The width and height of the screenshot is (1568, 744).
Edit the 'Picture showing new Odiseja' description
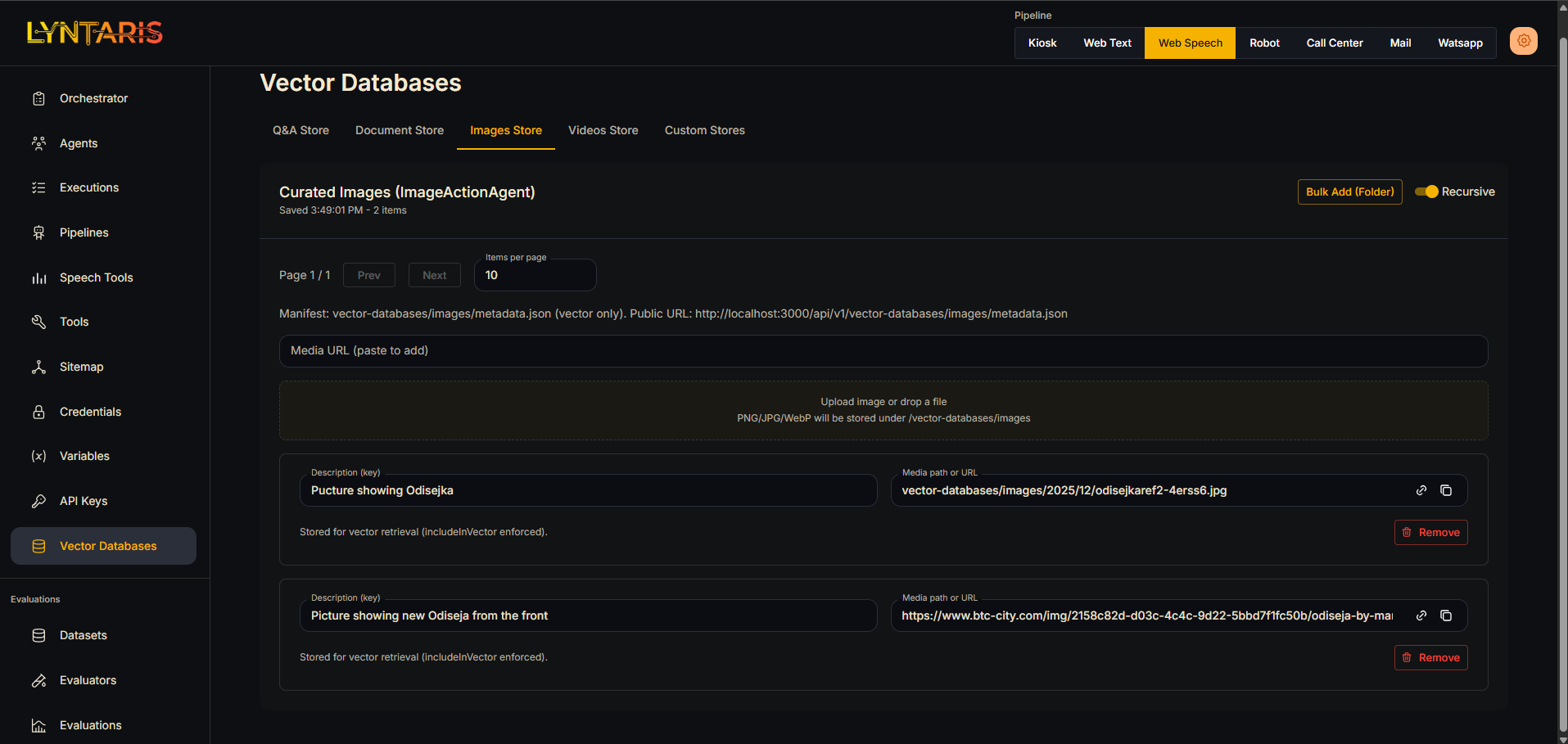coord(587,615)
